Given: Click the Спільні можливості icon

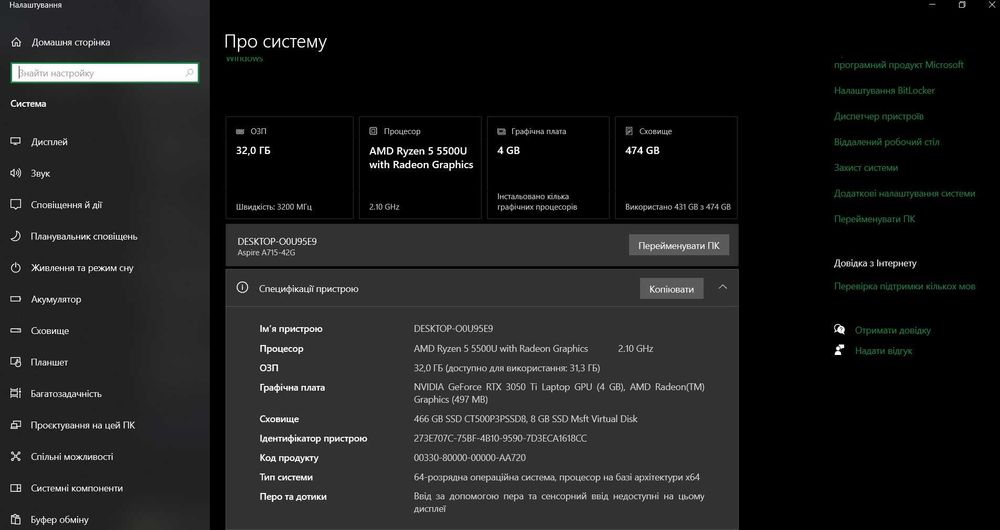Looking at the screenshot, I should 16,457.
